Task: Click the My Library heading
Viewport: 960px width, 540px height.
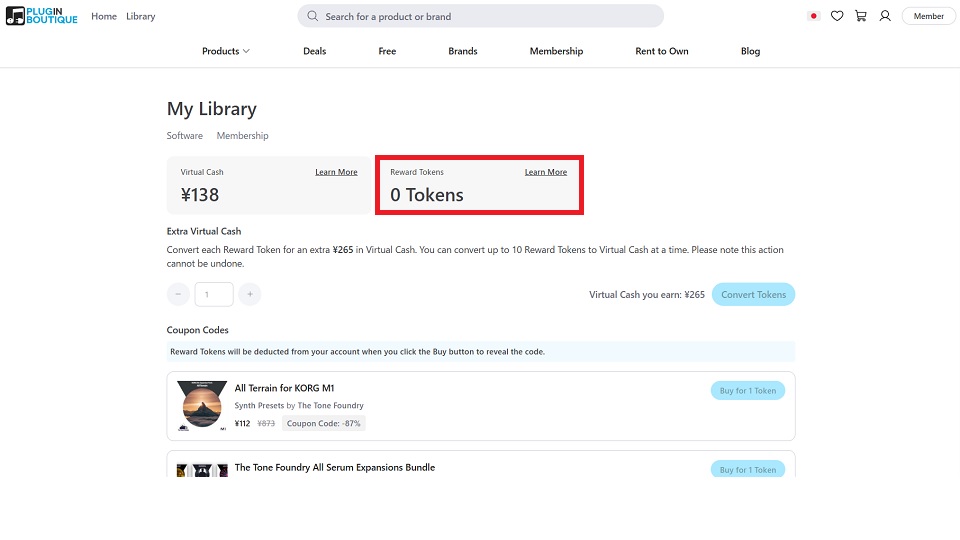Action: pyautogui.click(x=211, y=109)
